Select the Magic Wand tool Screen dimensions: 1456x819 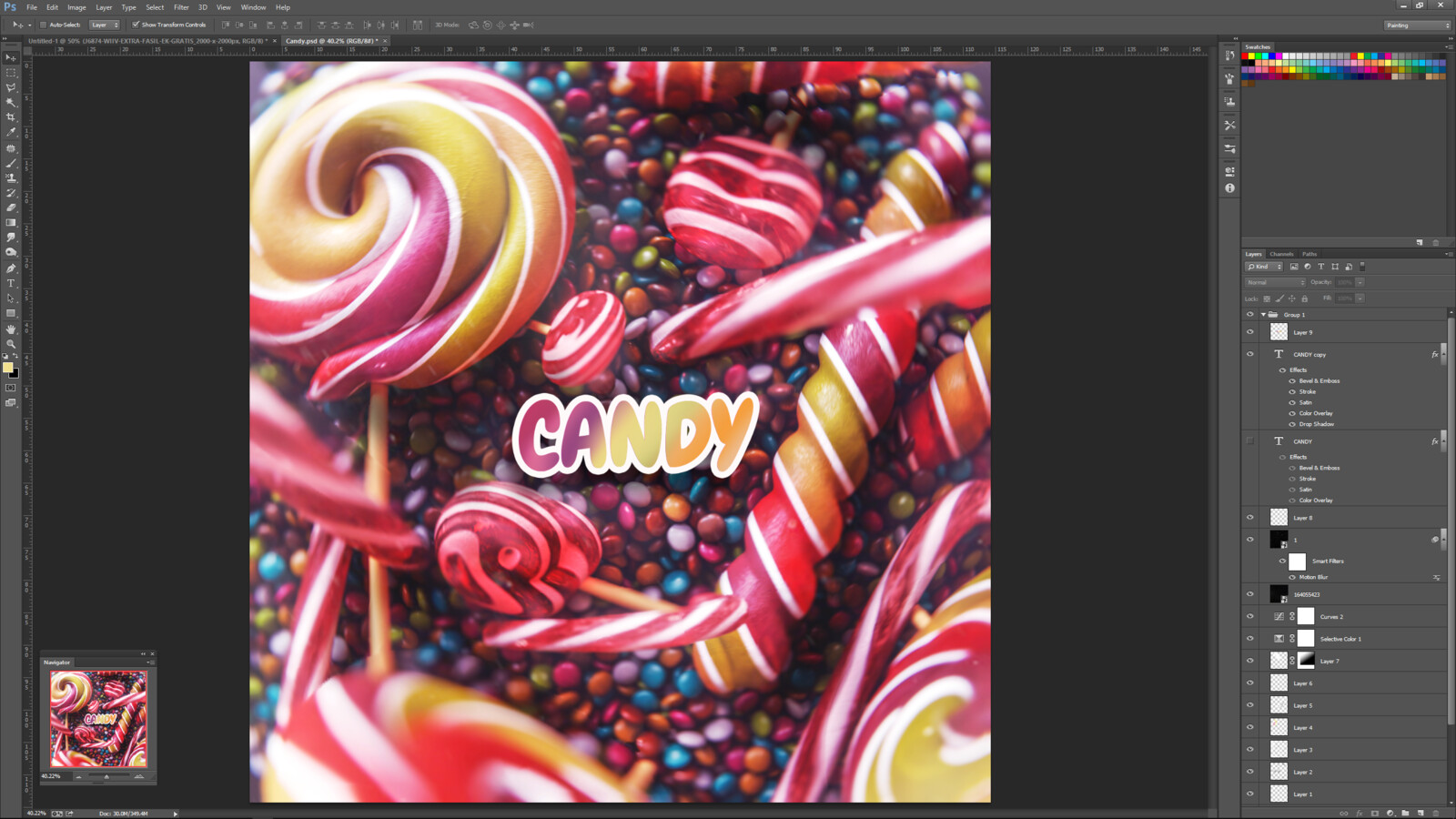[x=11, y=102]
